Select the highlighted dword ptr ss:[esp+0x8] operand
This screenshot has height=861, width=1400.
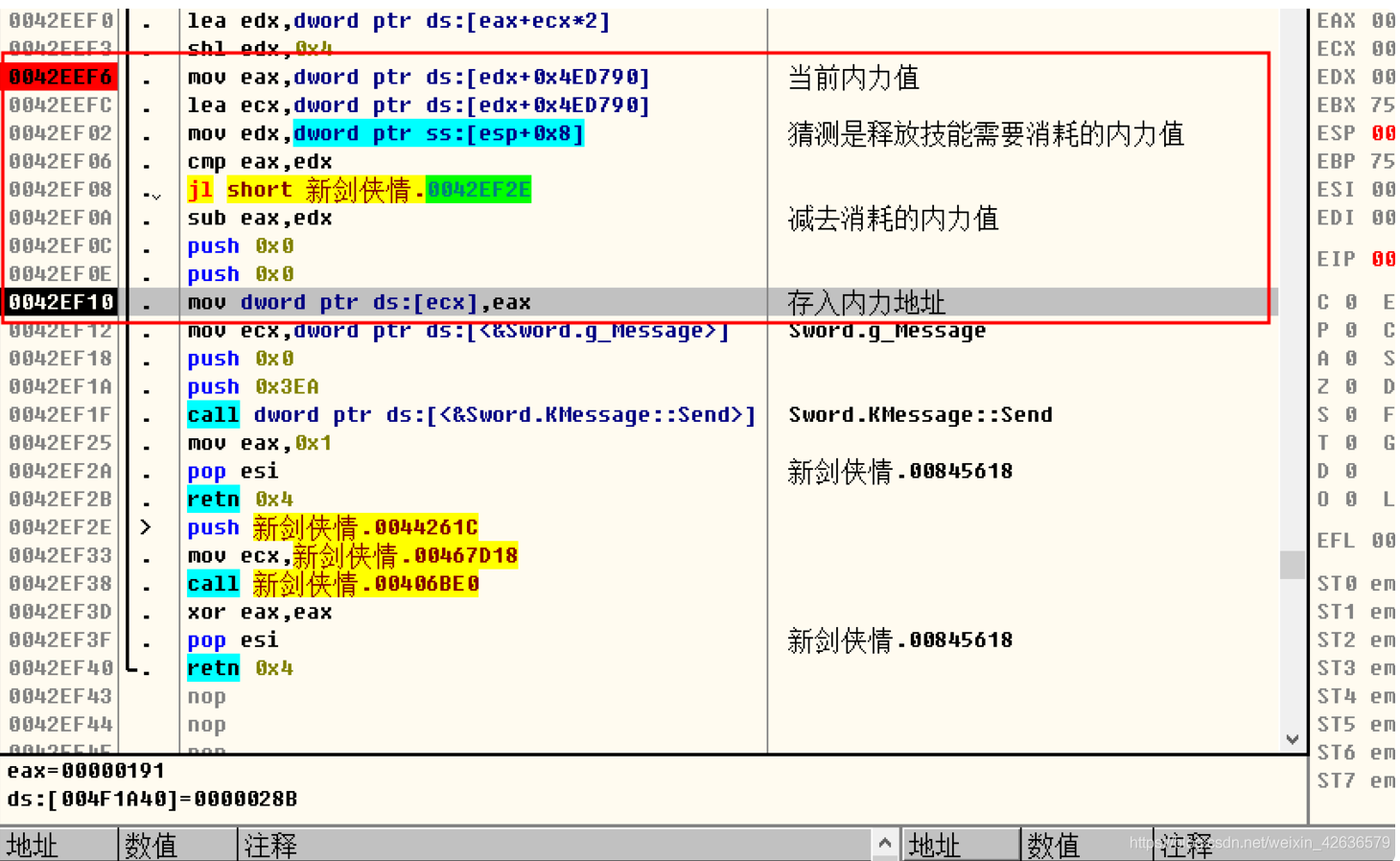438,133
